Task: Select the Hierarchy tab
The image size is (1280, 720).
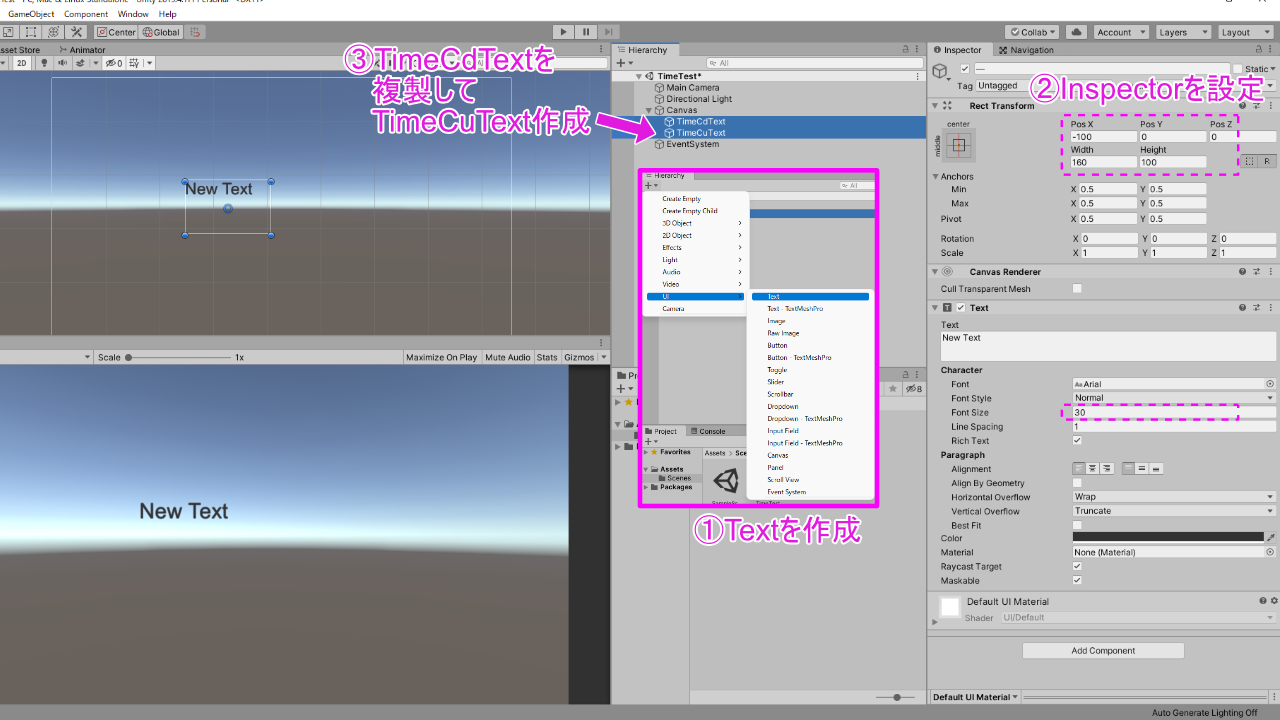Action: coord(647,50)
